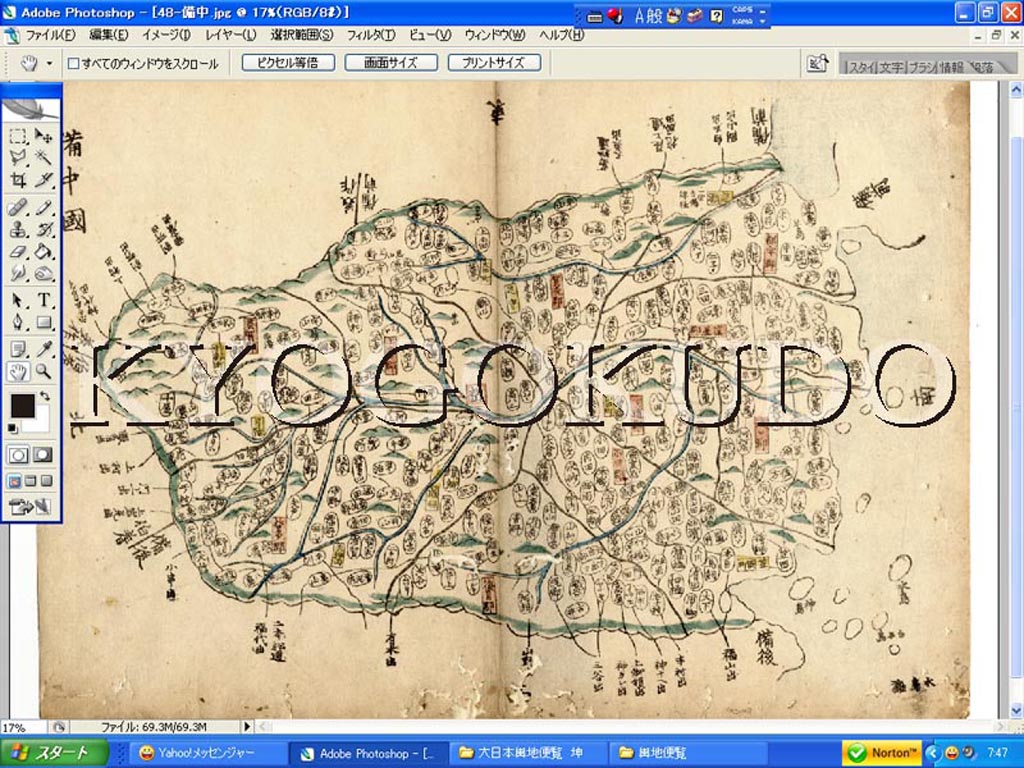Select the Hand tool in toolbox
Screen dimensions: 1024x768
[x=18, y=372]
